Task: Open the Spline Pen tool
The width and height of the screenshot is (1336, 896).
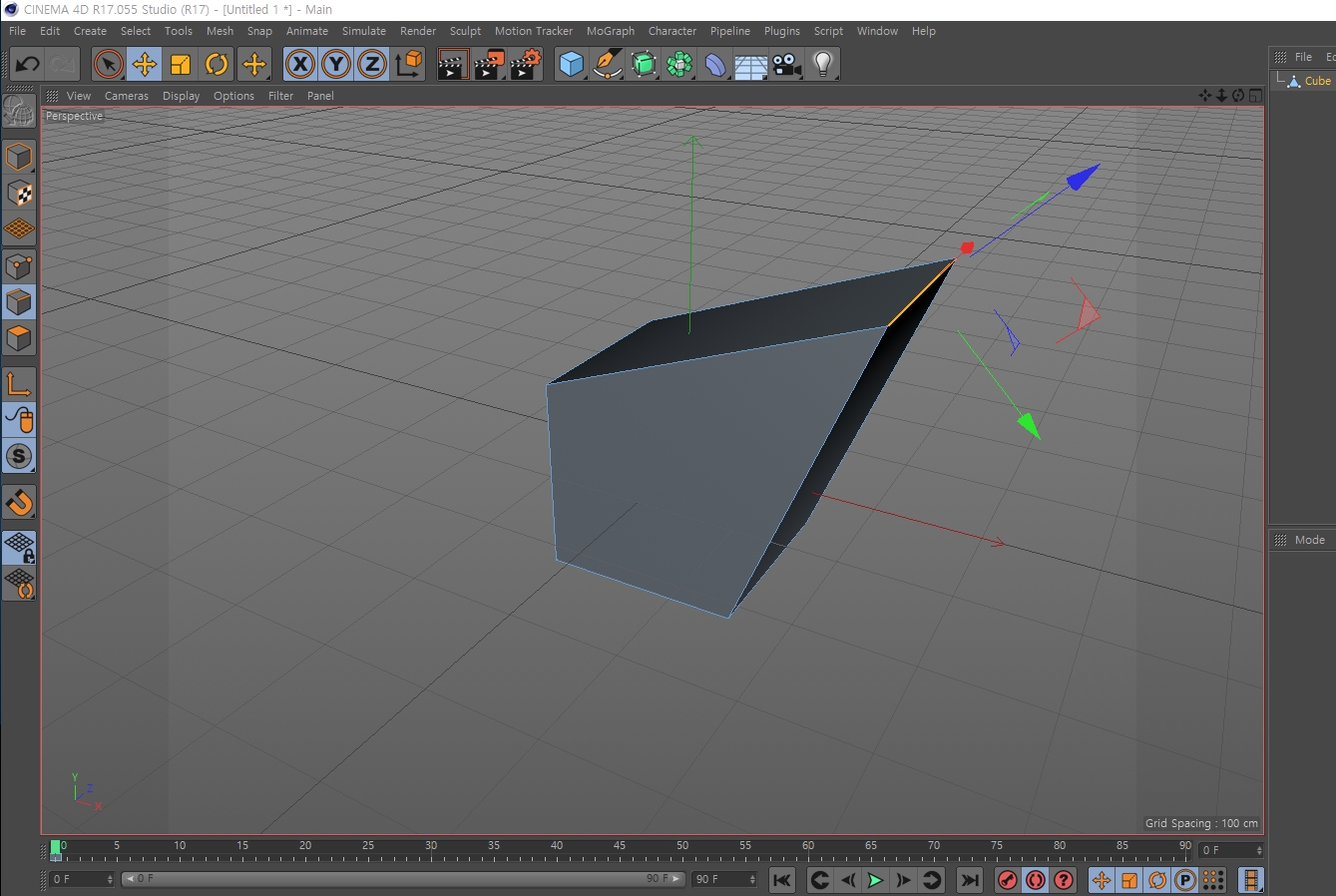Action: (x=607, y=65)
